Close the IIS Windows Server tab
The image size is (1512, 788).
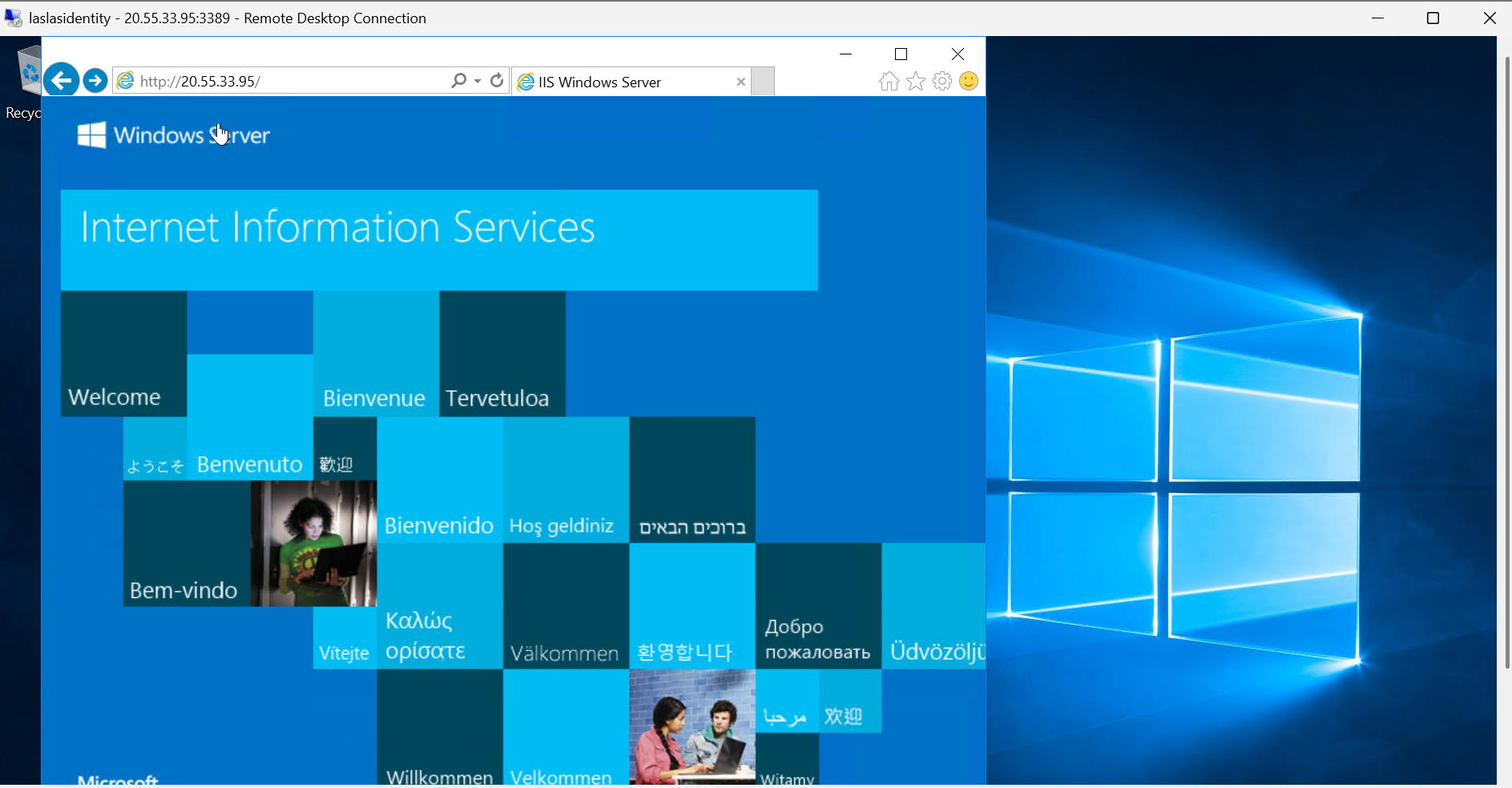tap(741, 82)
